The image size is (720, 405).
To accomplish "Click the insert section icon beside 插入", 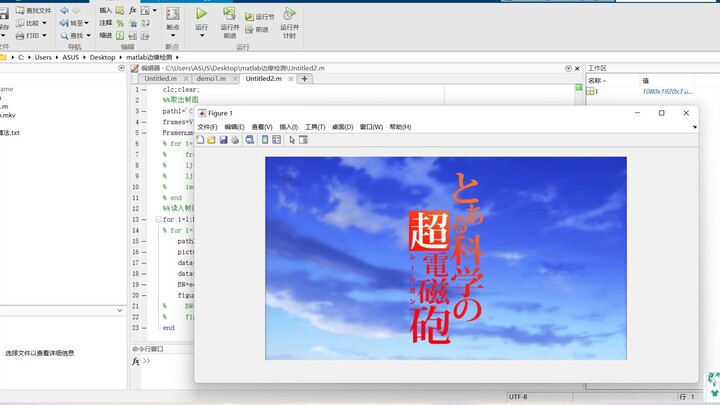I will pyautogui.click(x=120, y=10).
